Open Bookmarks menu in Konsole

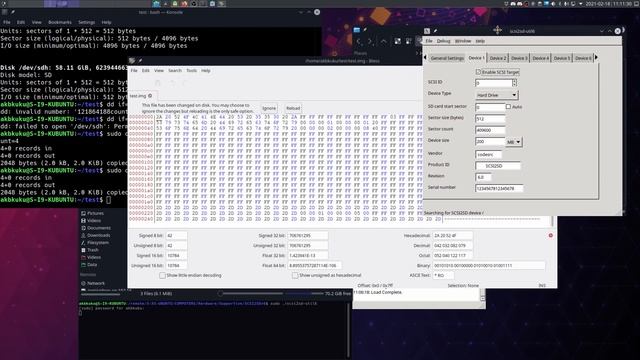pos(60,22)
